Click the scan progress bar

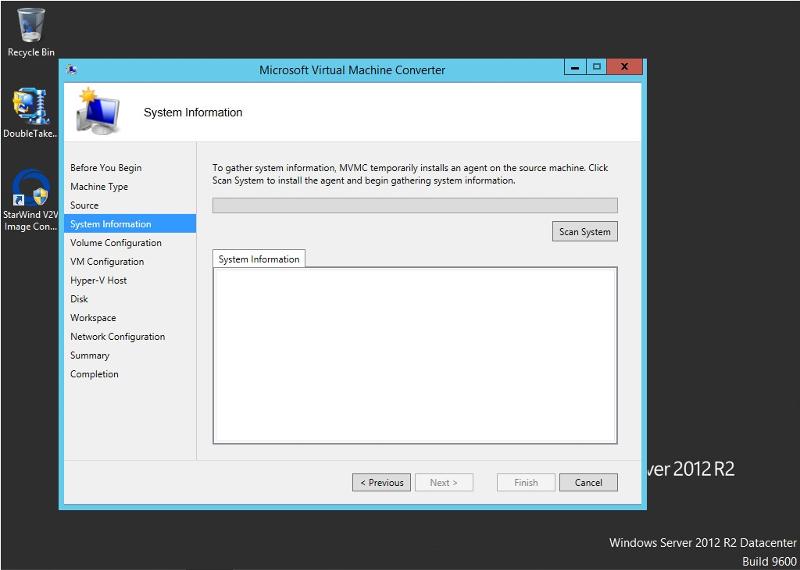tap(415, 205)
